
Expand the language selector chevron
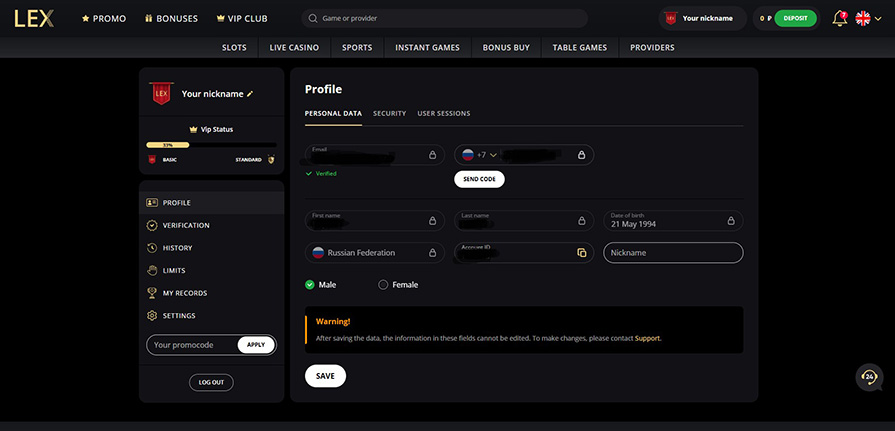(x=878, y=19)
